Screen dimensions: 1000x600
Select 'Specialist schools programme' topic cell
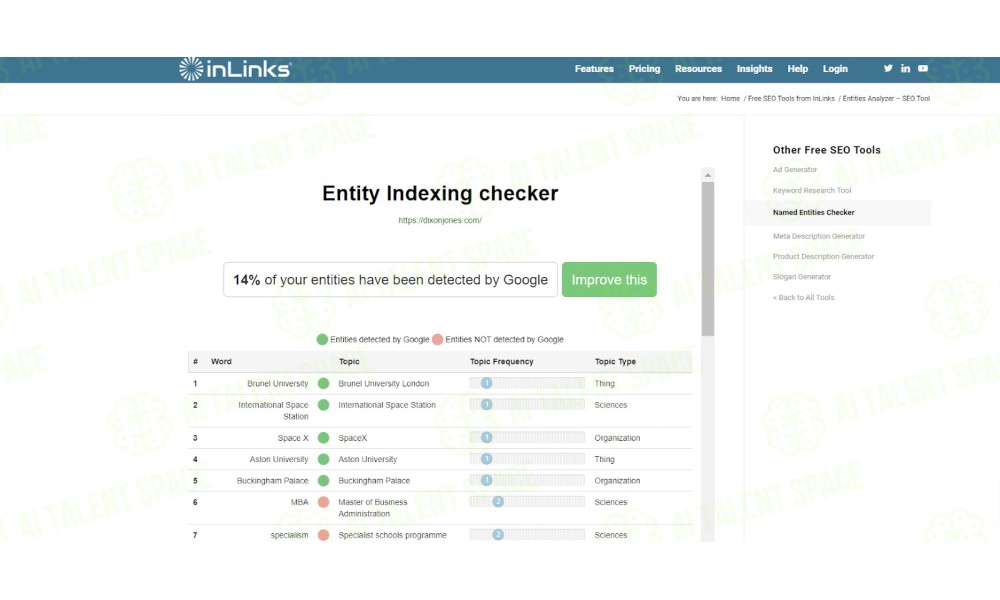[392, 535]
